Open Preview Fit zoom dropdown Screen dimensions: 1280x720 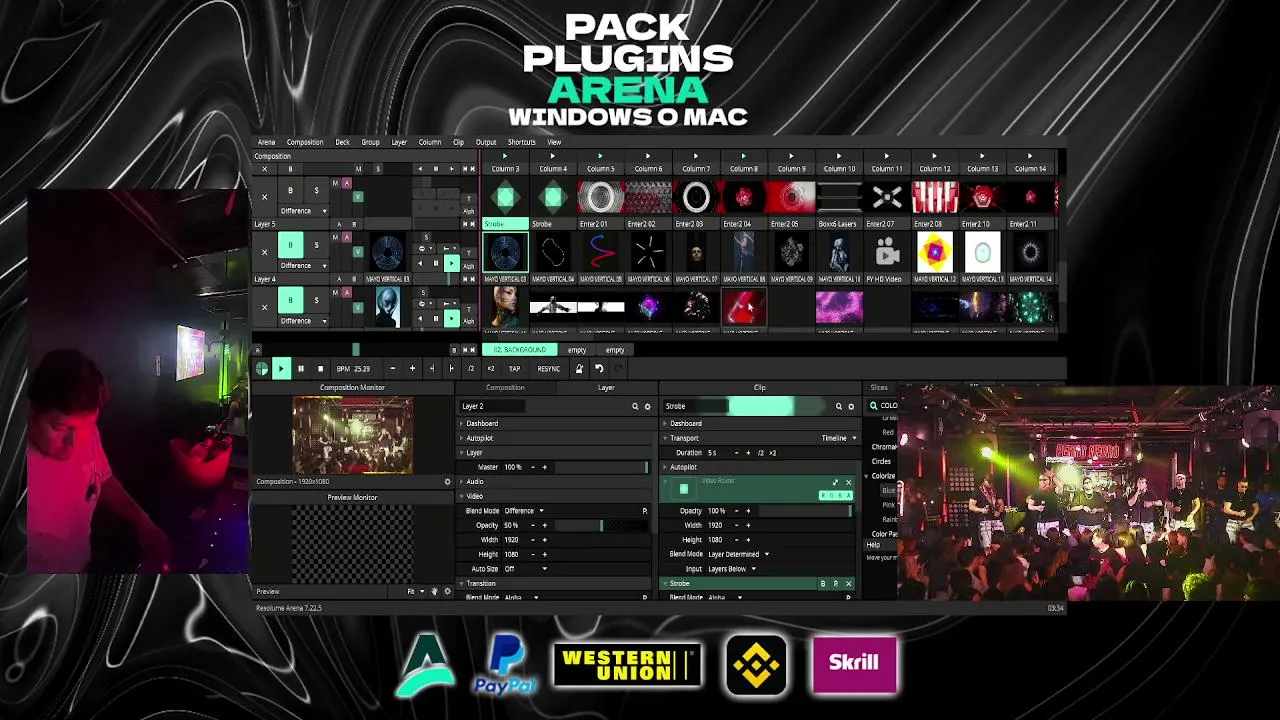coord(414,592)
